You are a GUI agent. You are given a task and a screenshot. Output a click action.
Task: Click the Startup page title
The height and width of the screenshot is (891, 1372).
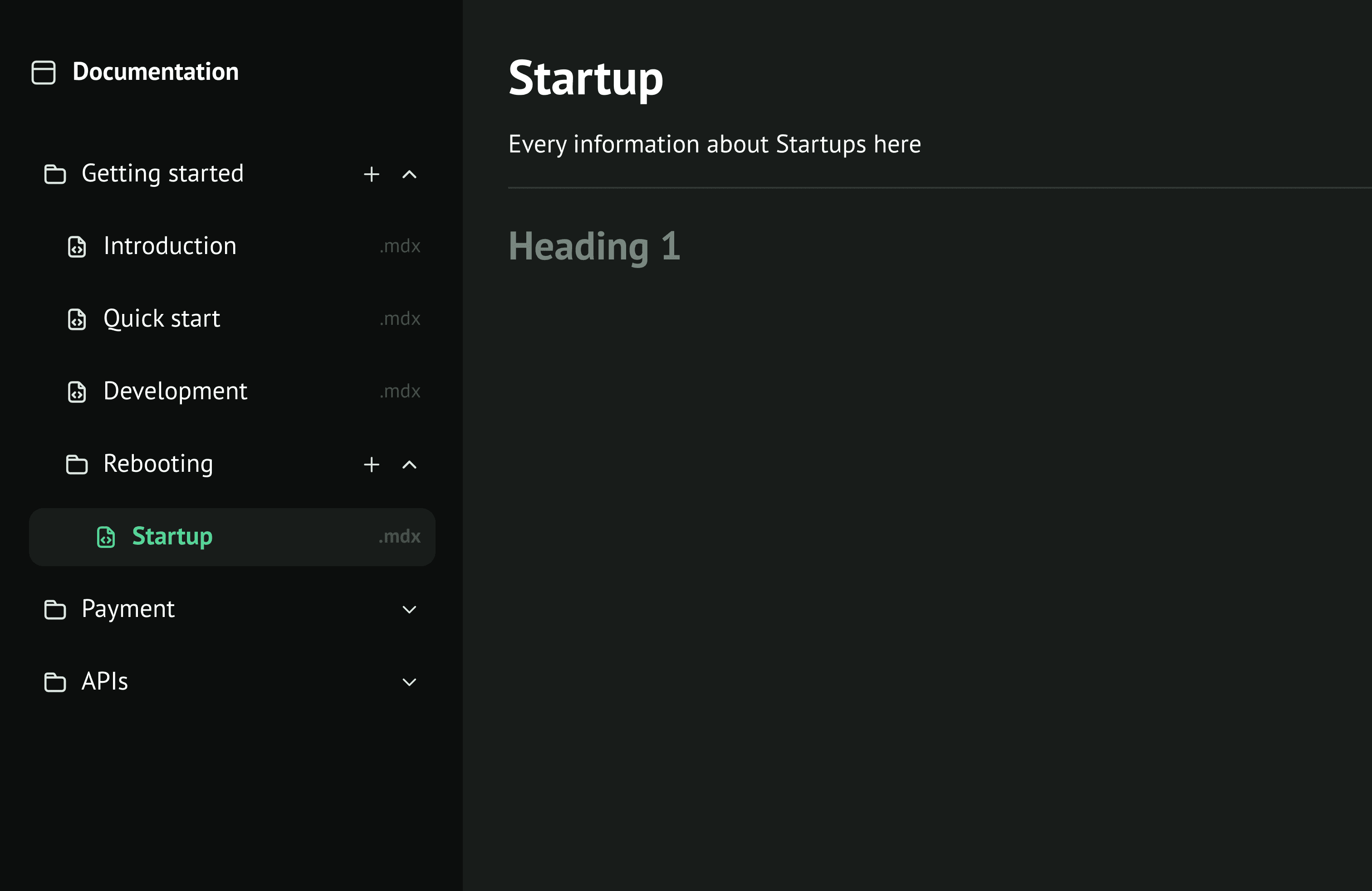pyautogui.click(x=586, y=79)
